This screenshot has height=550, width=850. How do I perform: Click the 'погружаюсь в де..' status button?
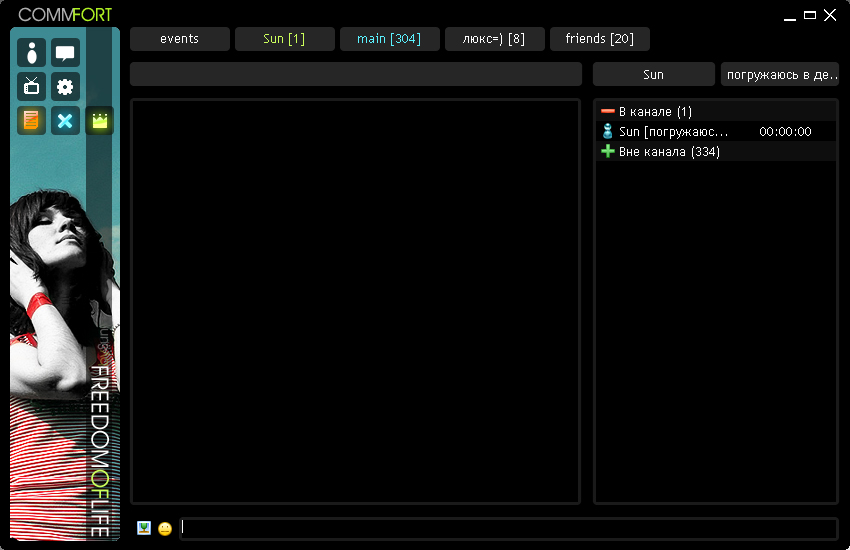click(781, 75)
